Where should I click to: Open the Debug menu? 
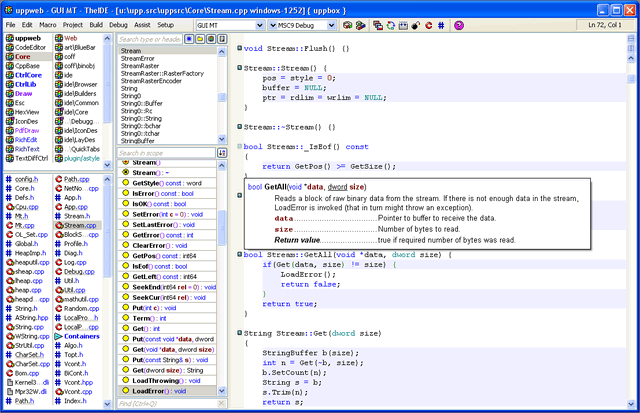click(x=118, y=25)
